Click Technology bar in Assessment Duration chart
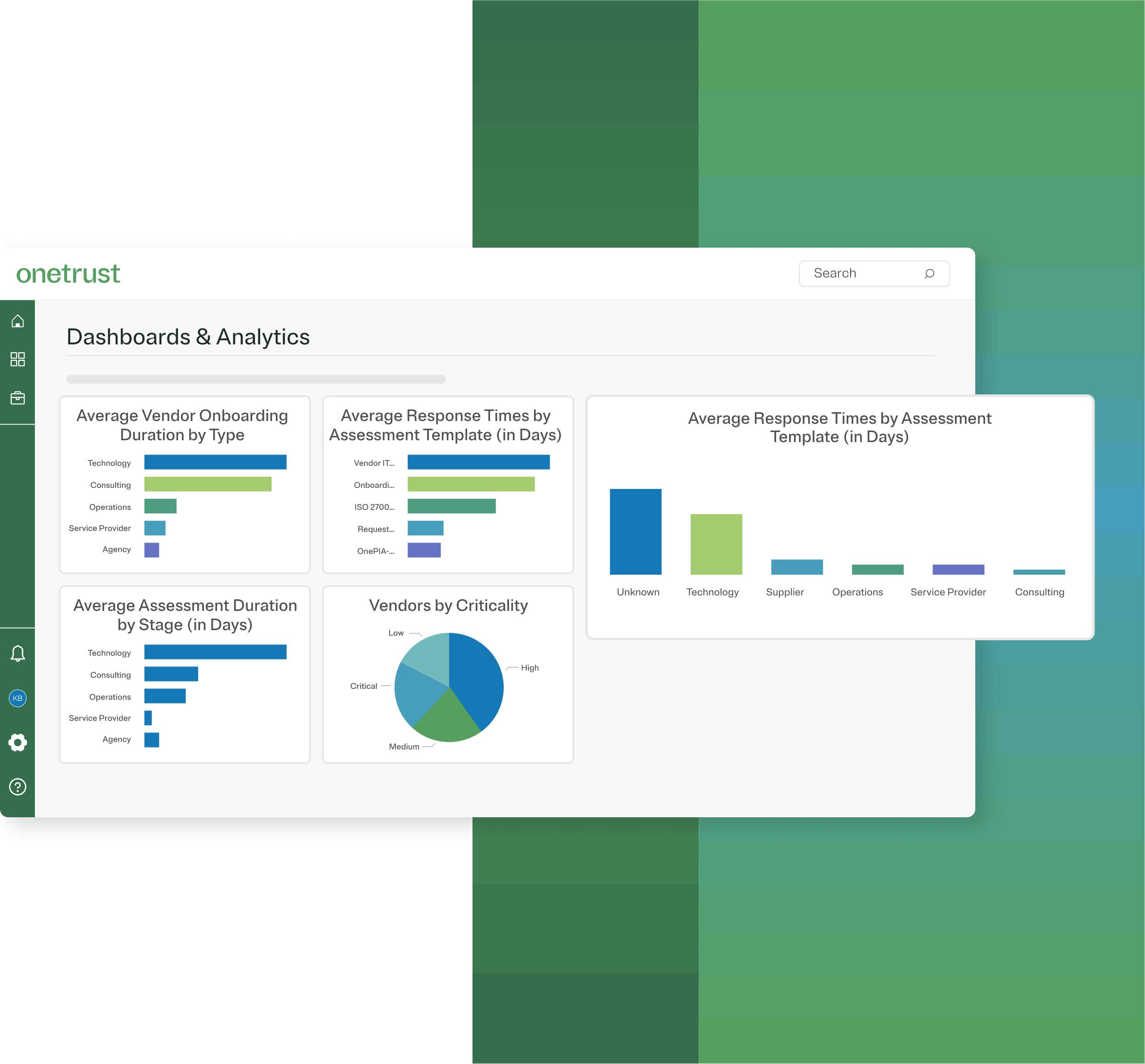This screenshot has width=1145, height=1064. 215,652
